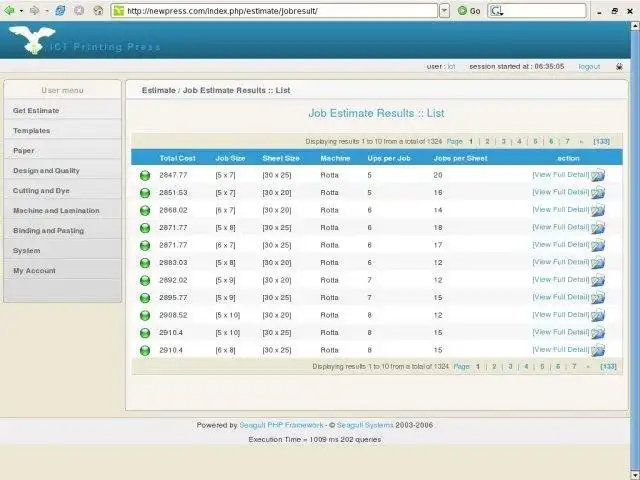The image size is (640, 480).
Task: Jump to last page [133] in top pagination
Action: (602, 141)
